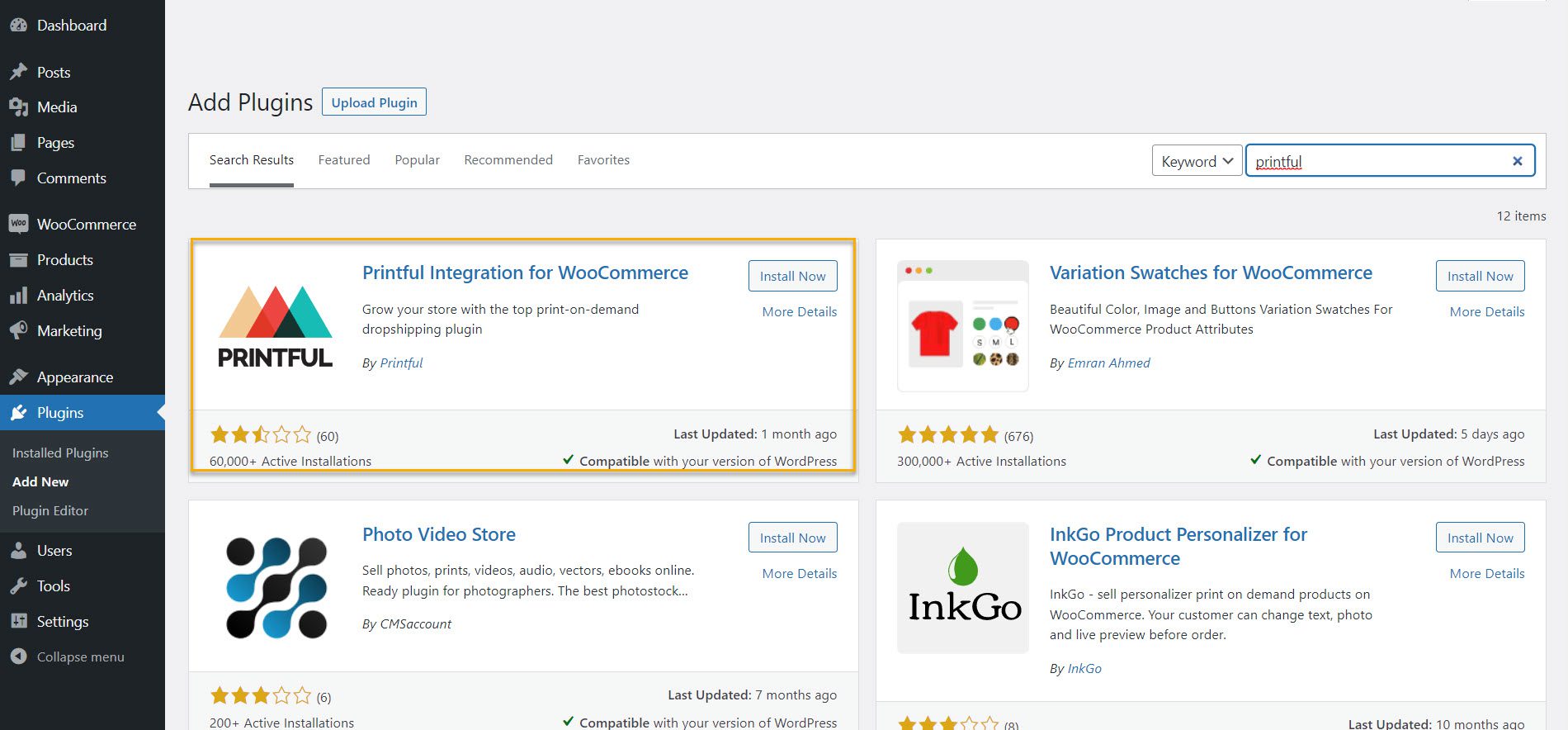Click the Tools wrench icon

tap(18, 585)
